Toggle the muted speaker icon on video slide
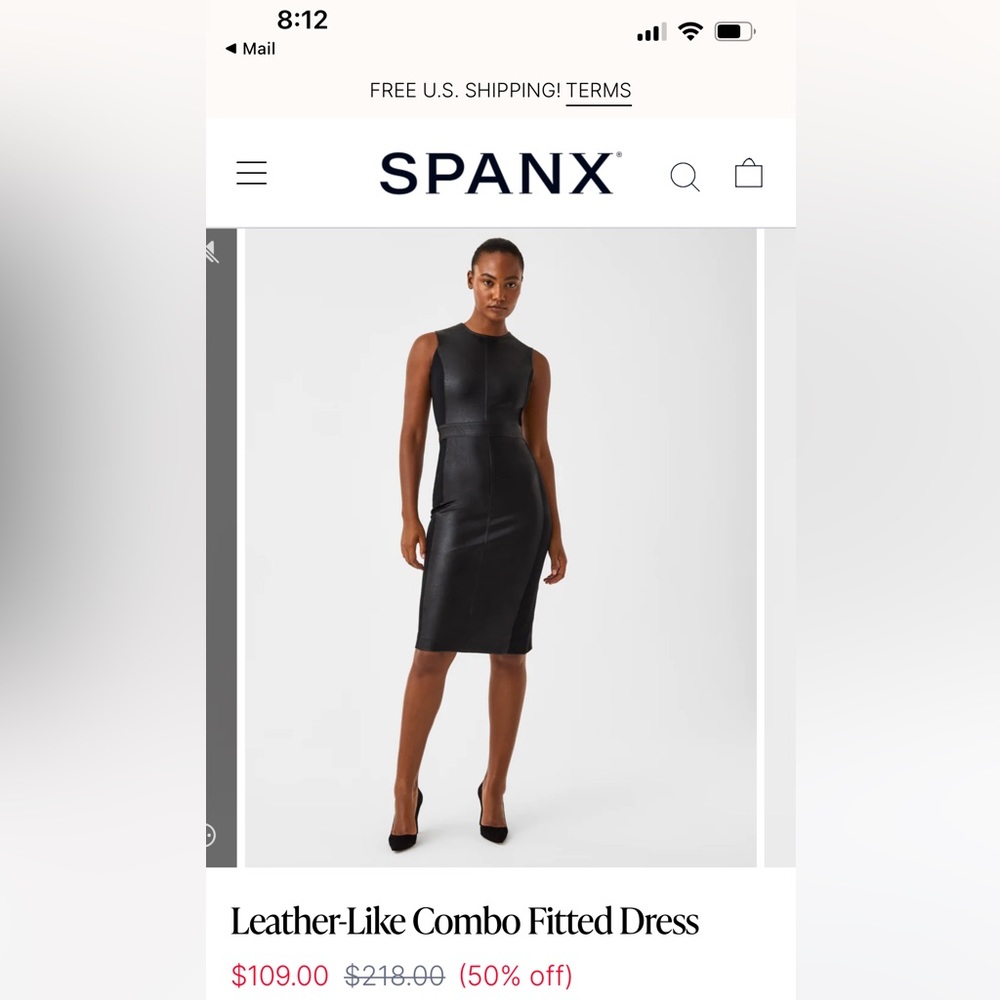 (x=212, y=253)
